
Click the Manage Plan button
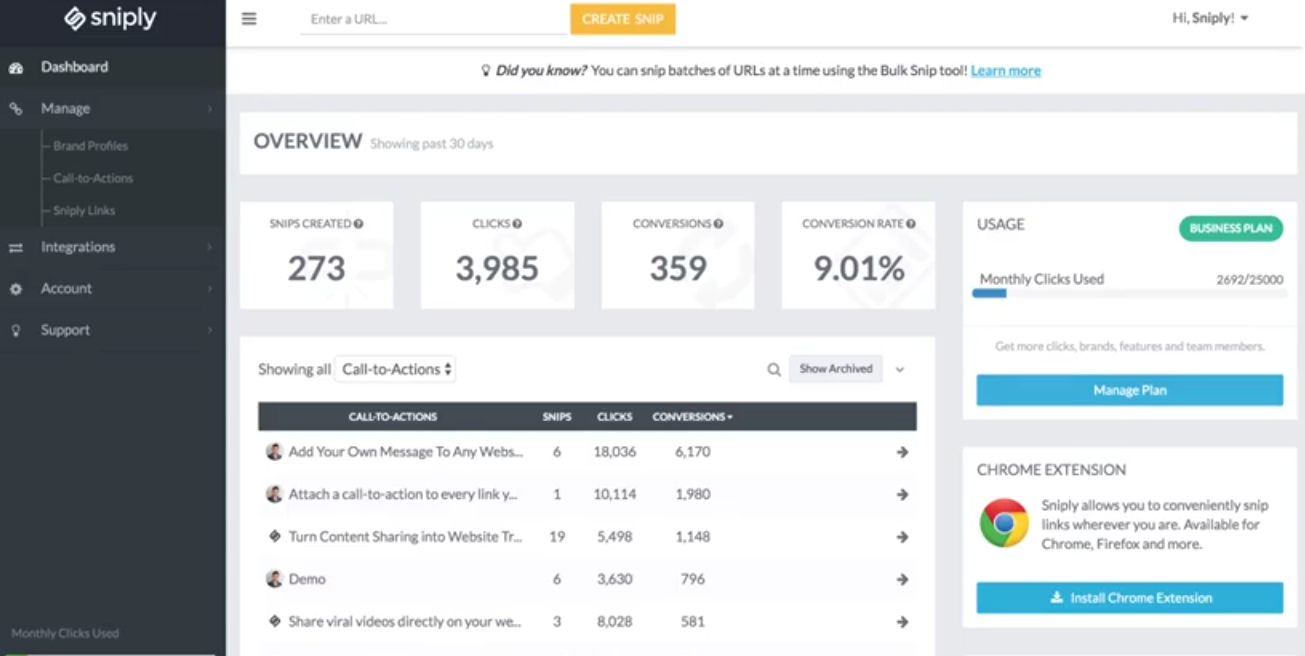tap(1130, 390)
